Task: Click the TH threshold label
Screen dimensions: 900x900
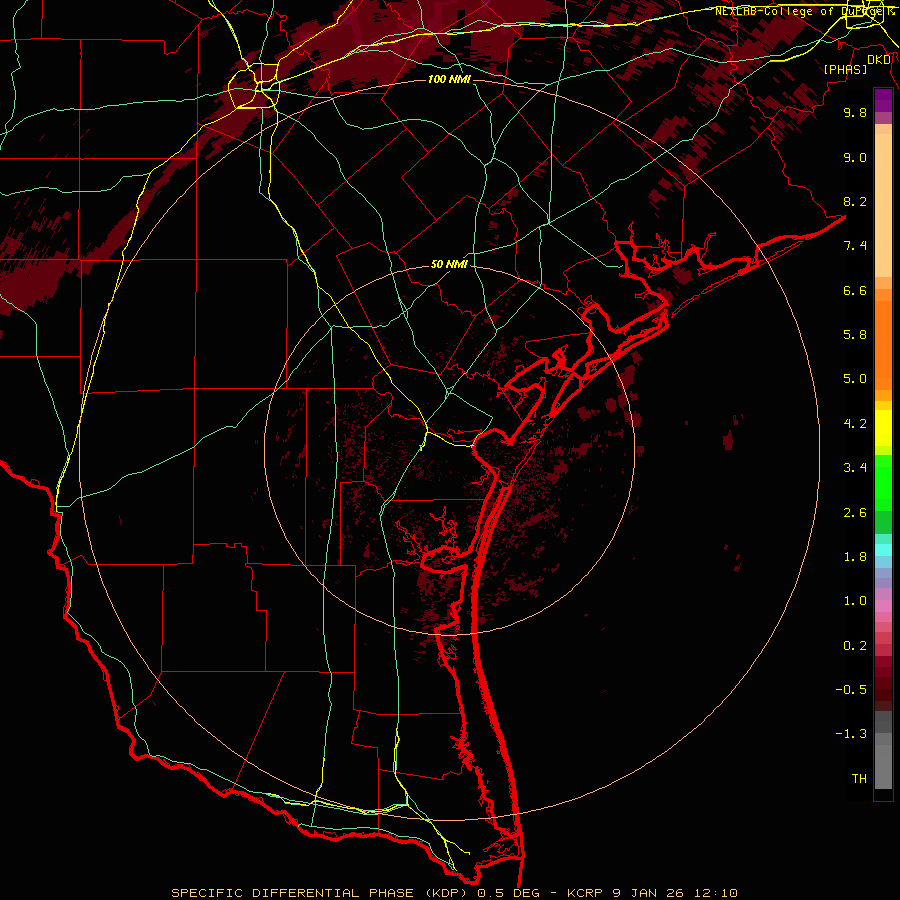Action: pyautogui.click(x=859, y=779)
